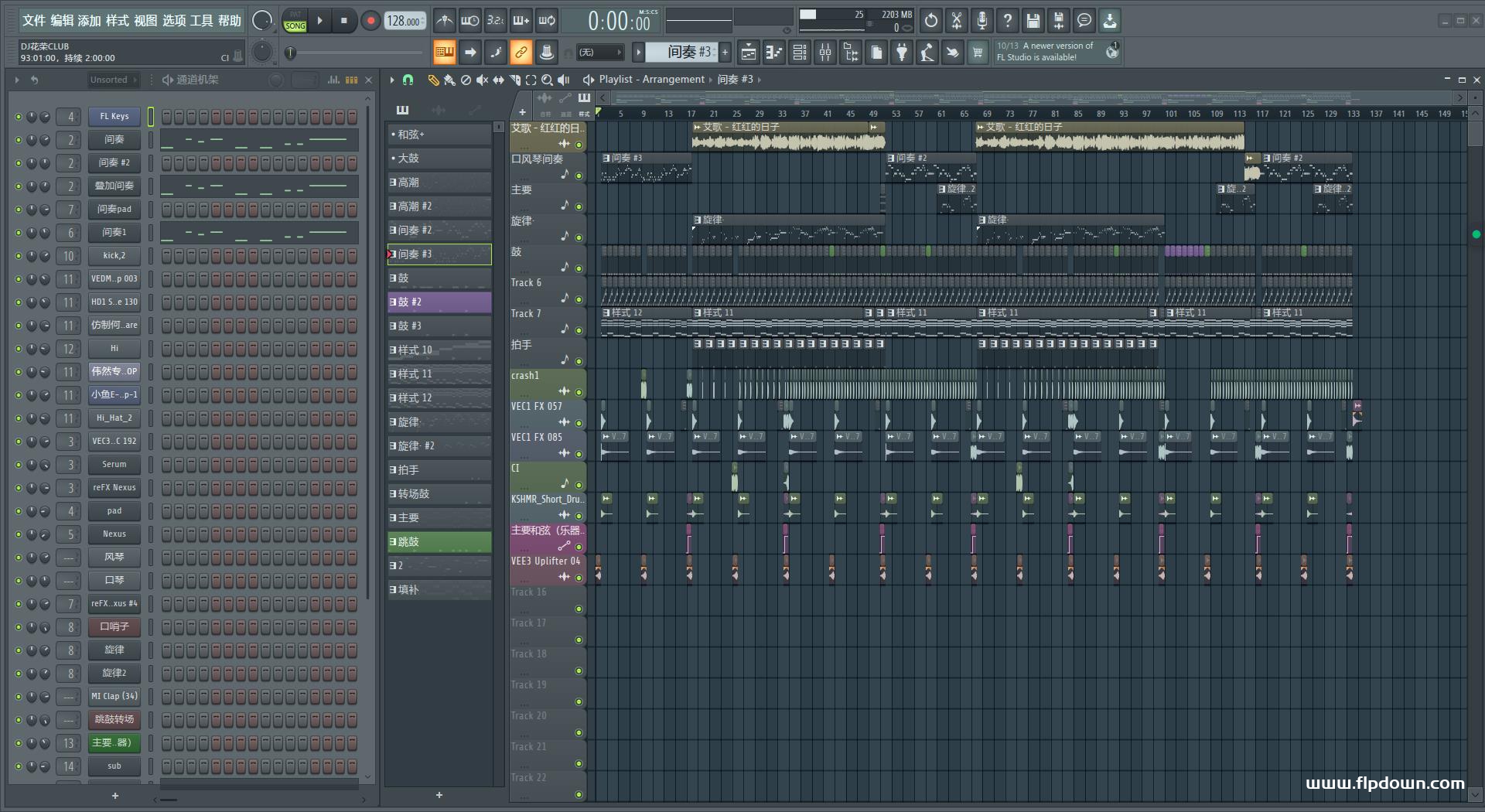This screenshot has height=812, width=1485.
Task: Toggle the overdub blend recording icon
Action: click(521, 21)
